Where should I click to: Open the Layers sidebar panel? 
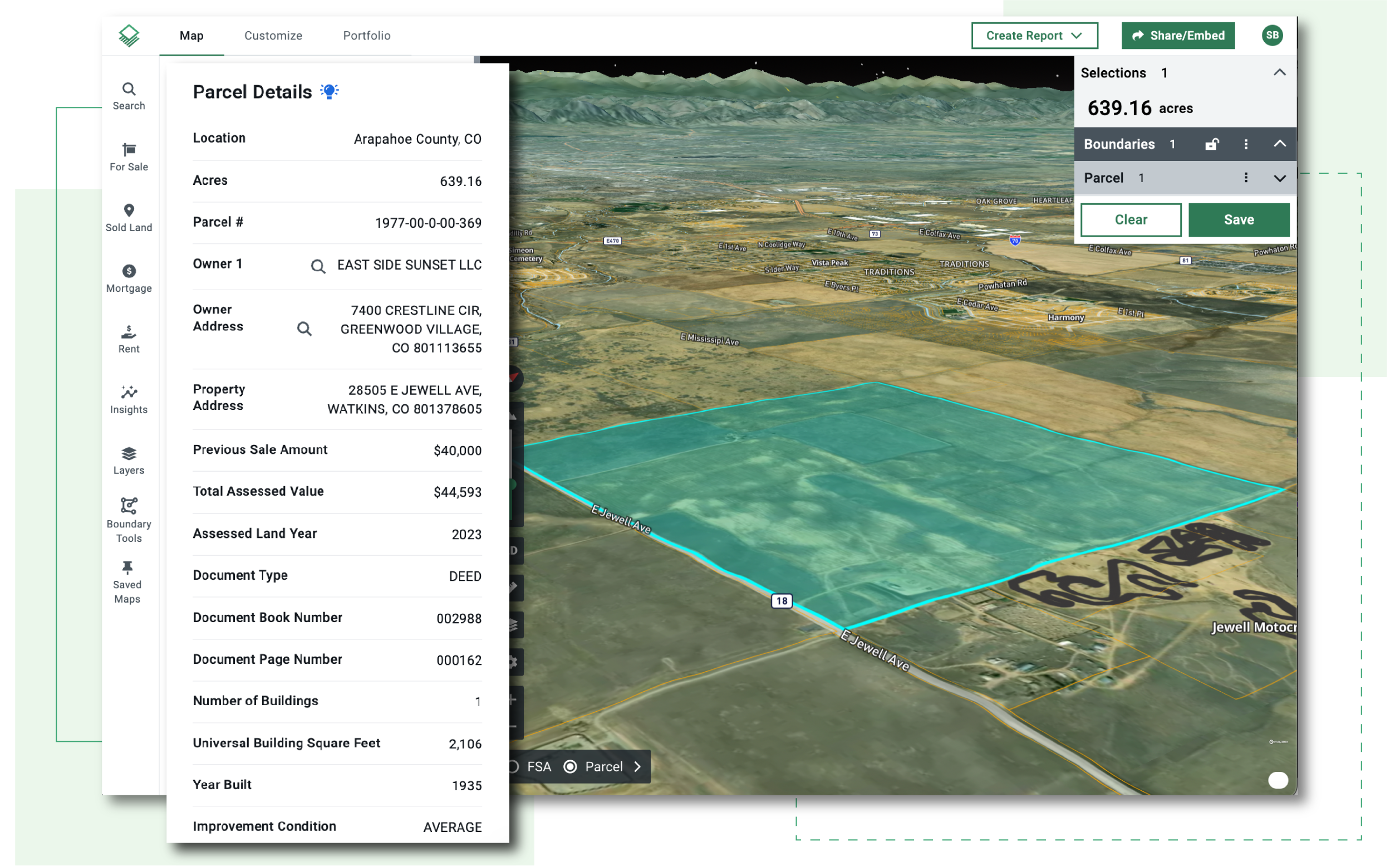(x=129, y=461)
